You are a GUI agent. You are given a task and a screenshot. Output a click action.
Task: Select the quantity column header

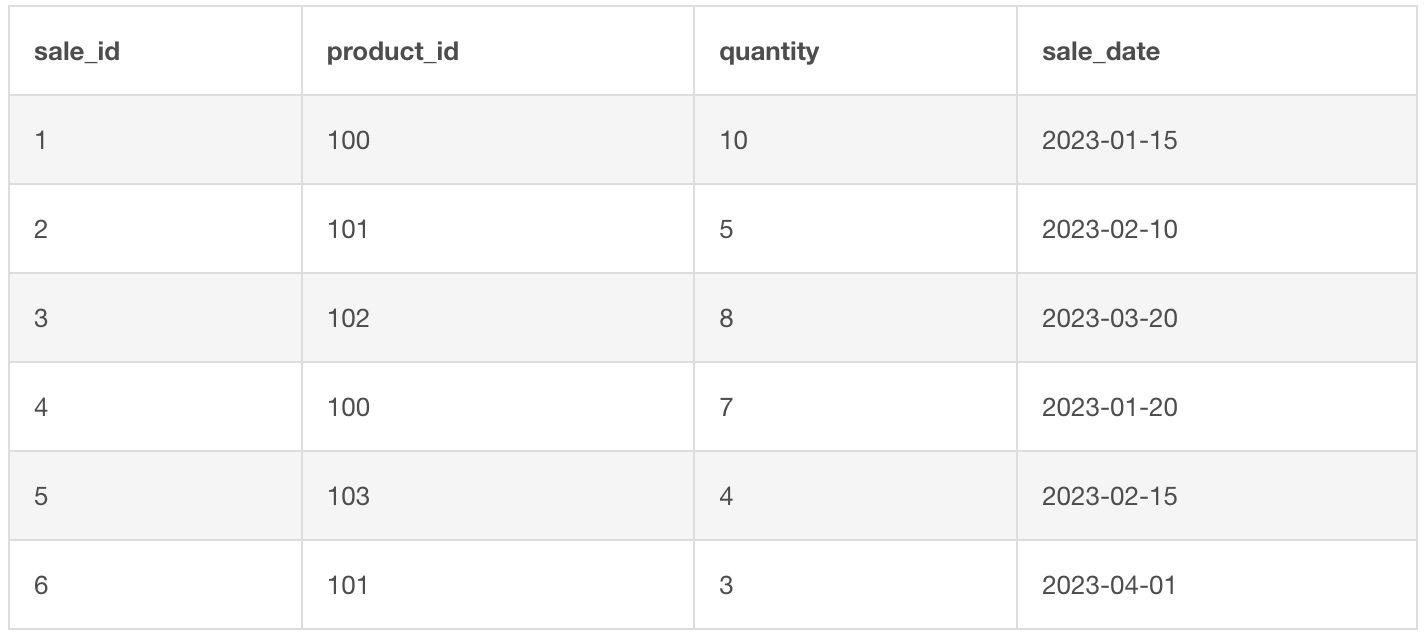[768, 52]
